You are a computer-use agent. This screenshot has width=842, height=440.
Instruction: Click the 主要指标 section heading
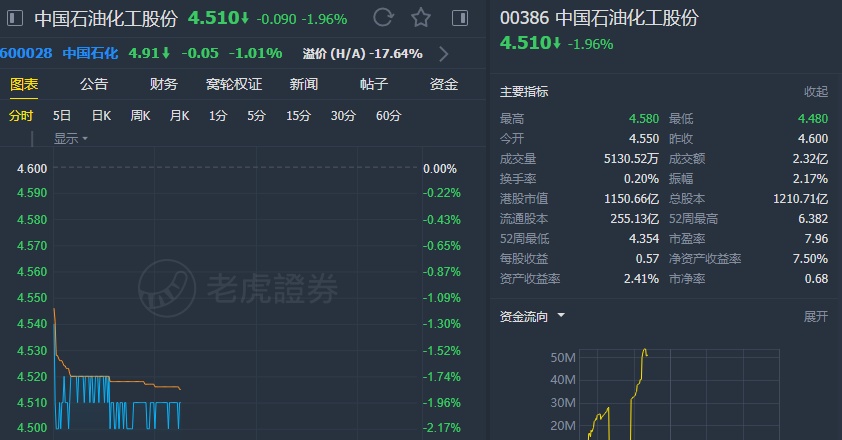(x=524, y=92)
